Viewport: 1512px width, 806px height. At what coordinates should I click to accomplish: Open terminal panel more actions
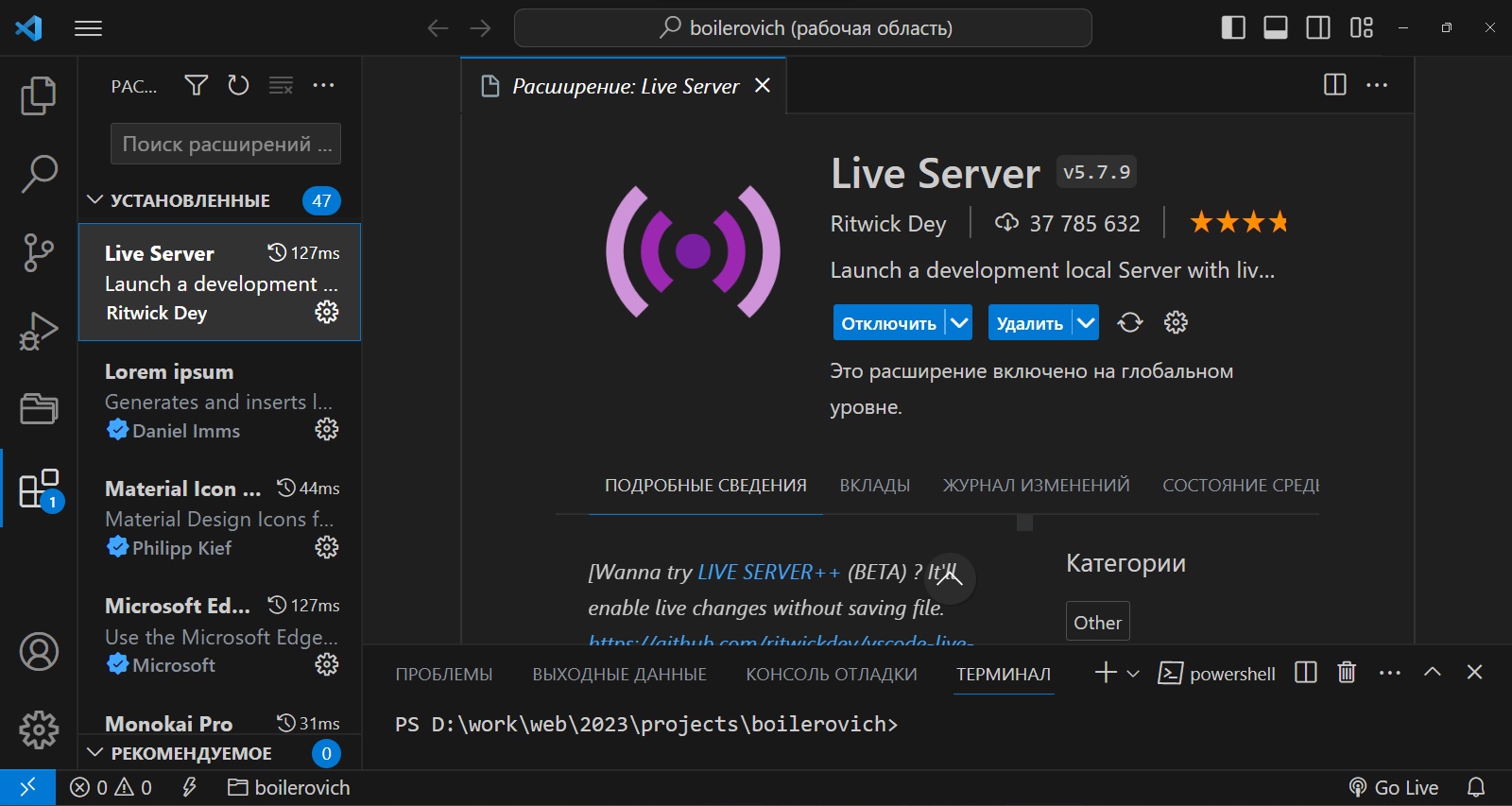(x=1390, y=672)
